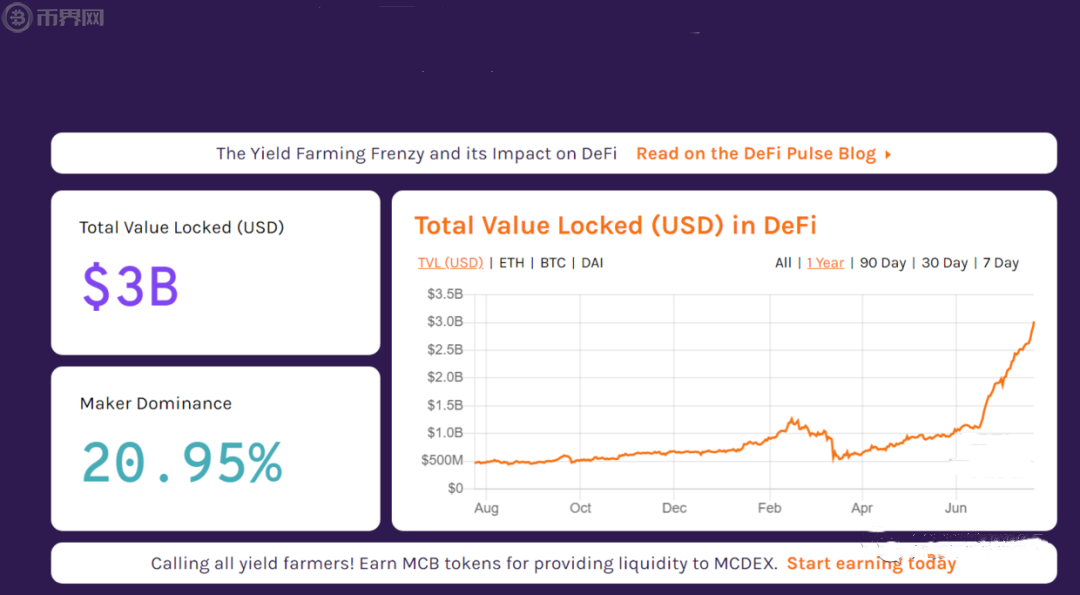This screenshot has height=595, width=1080.
Task: Click the 20.95% Maker Dominance figure
Action: tap(182, 462)
